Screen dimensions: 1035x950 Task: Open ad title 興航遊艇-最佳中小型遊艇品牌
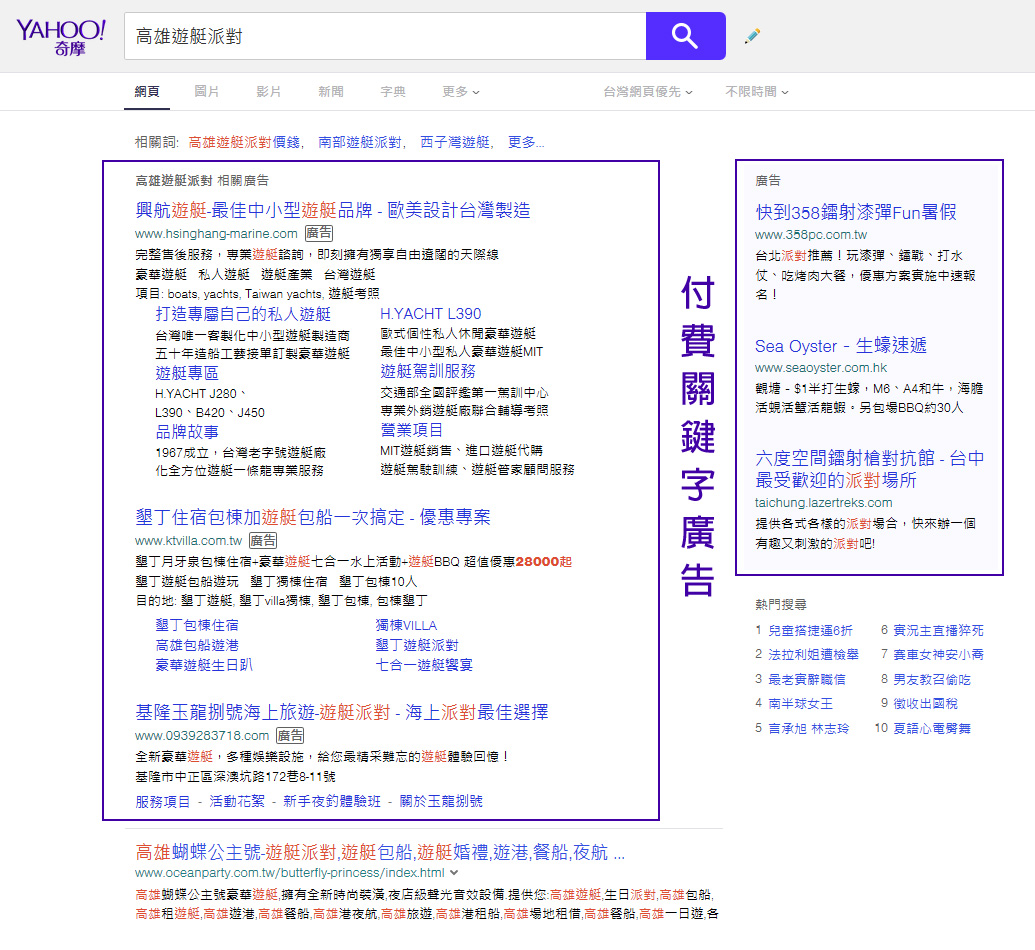[x=333, y=211]
